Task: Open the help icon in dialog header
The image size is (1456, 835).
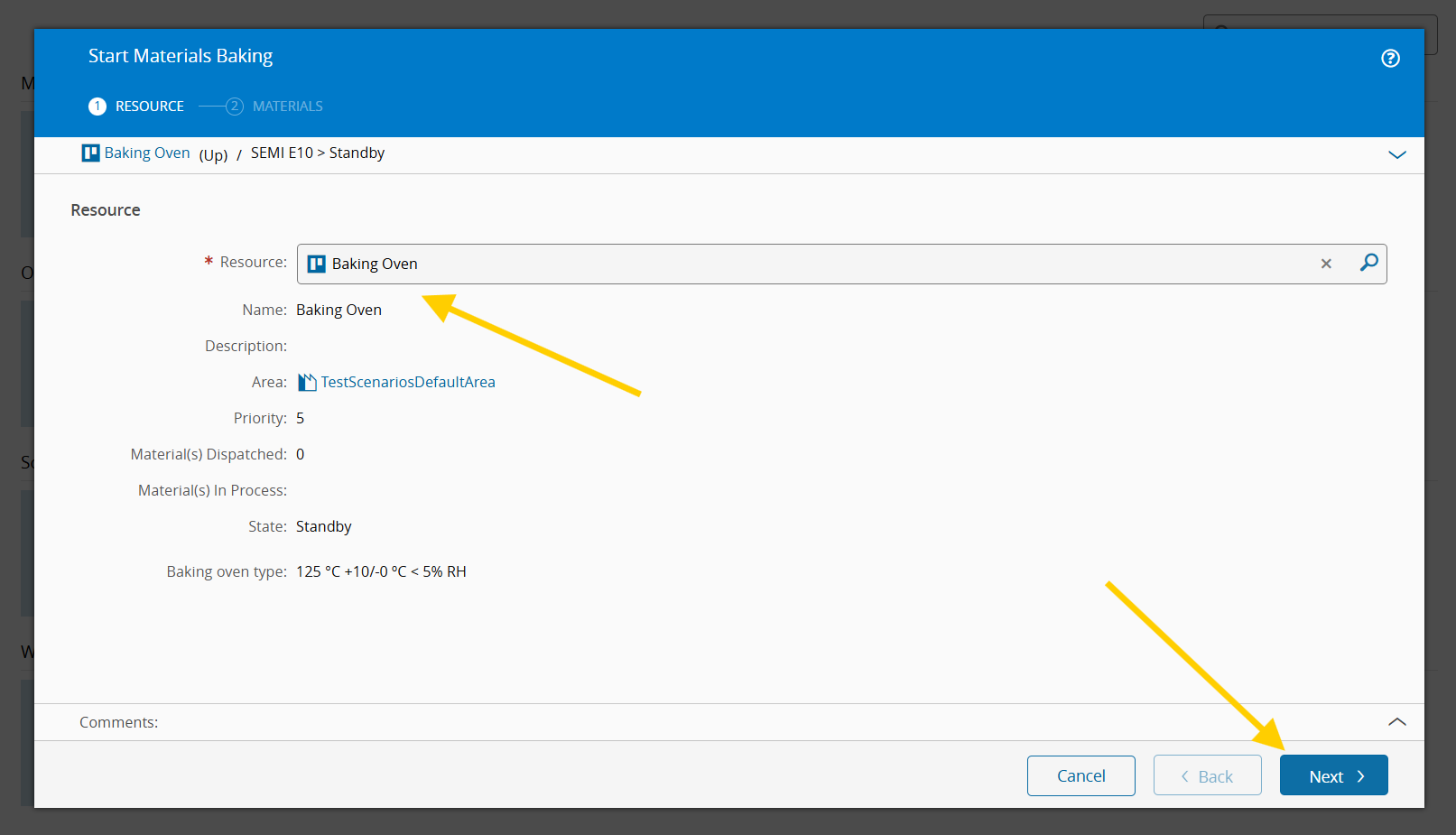Action: click(1390, 59)
